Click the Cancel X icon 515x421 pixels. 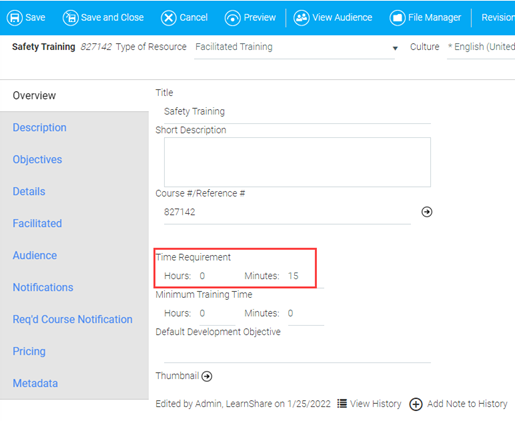[169, 18]
